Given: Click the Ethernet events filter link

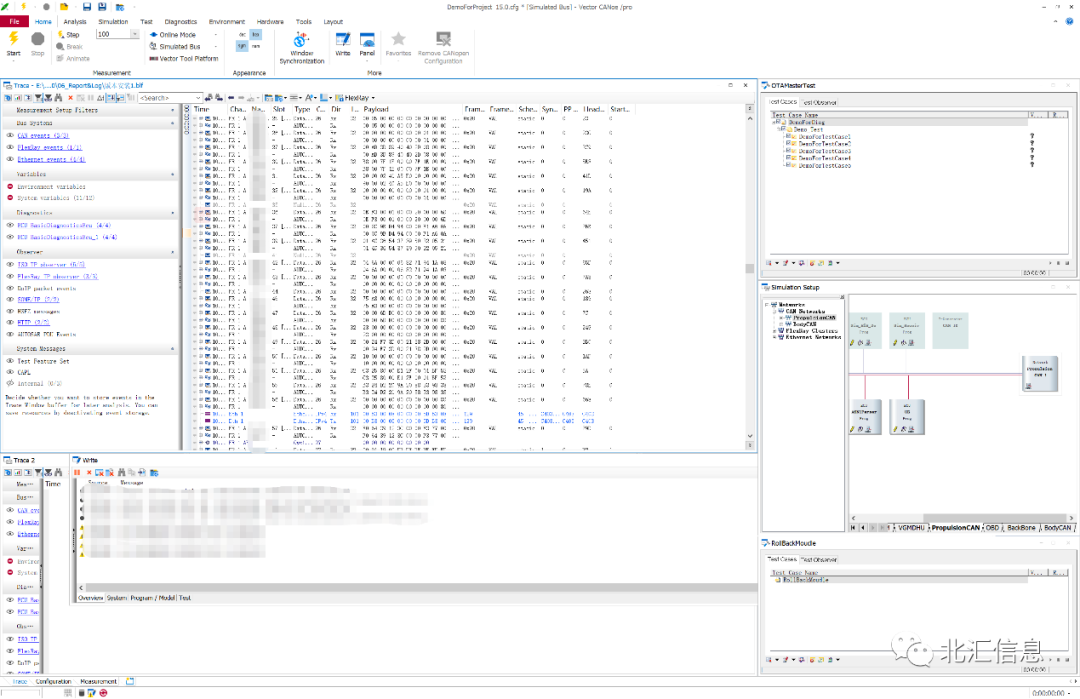Looking at the screenshot, I should 50,159.
